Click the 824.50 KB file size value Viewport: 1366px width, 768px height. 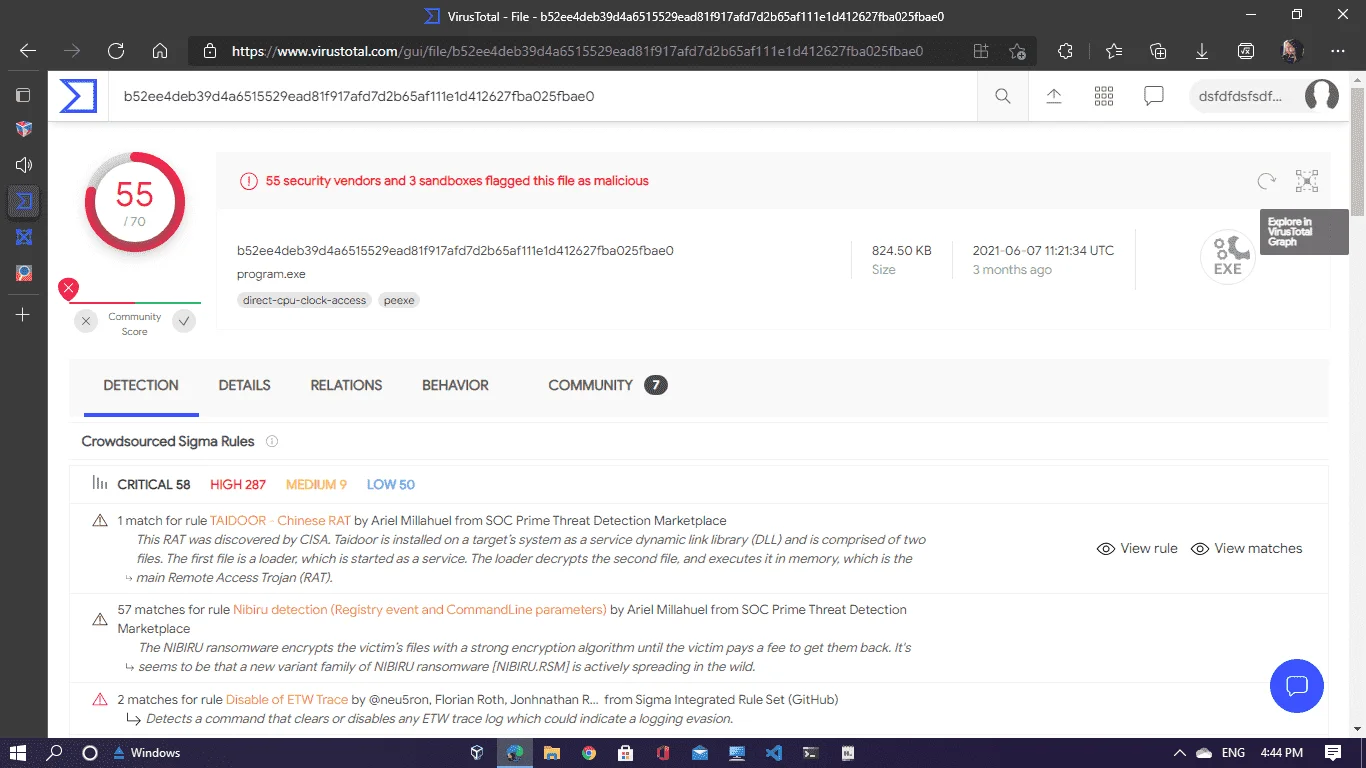click(x=901, y=251)
